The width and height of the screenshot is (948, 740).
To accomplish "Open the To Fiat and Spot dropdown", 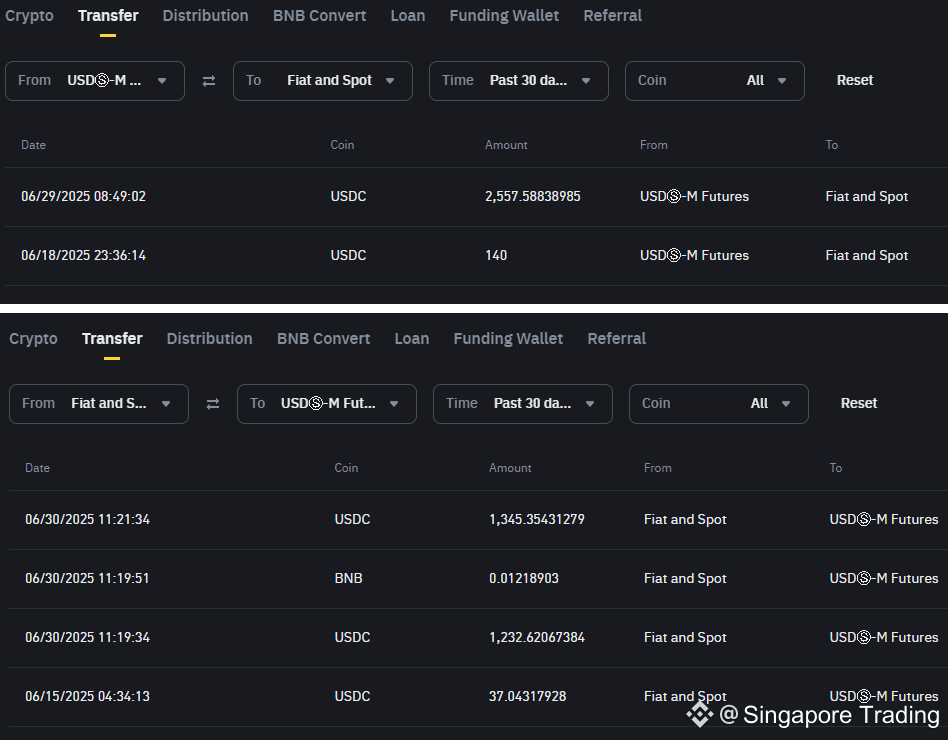I will [x=323, y=81].
